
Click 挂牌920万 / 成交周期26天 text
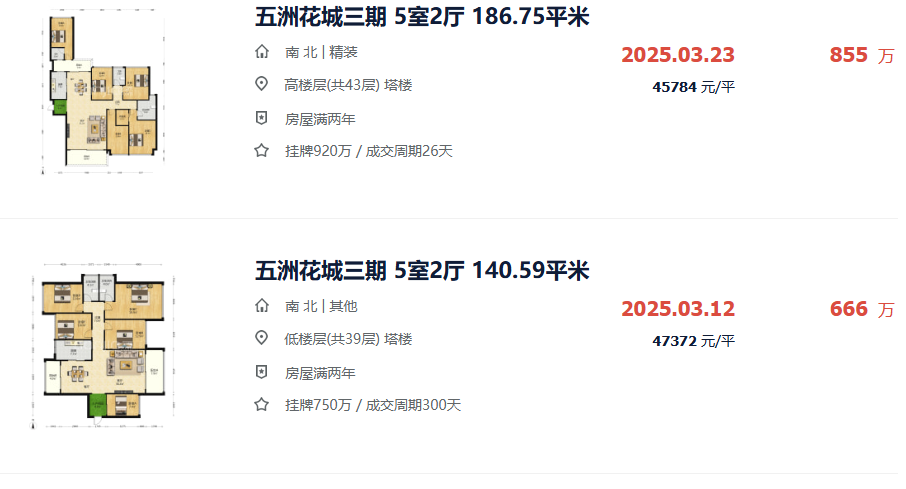coord(369,151)
